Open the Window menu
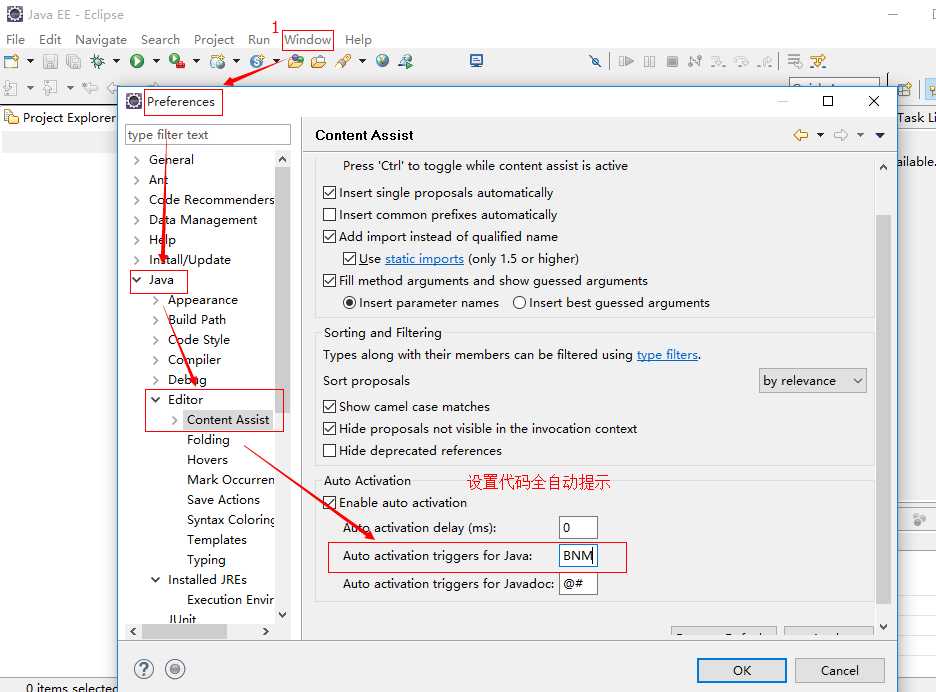Viewport: 936px width, 692px height. 307,40
